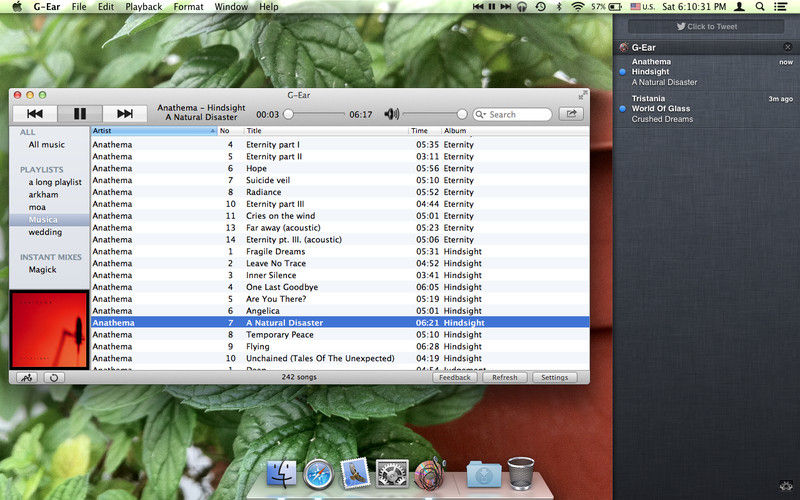Image resolution: width=800 pixels, height=500 pixels.
Task: Sort by Album column header
Action: tap(515, 131)
